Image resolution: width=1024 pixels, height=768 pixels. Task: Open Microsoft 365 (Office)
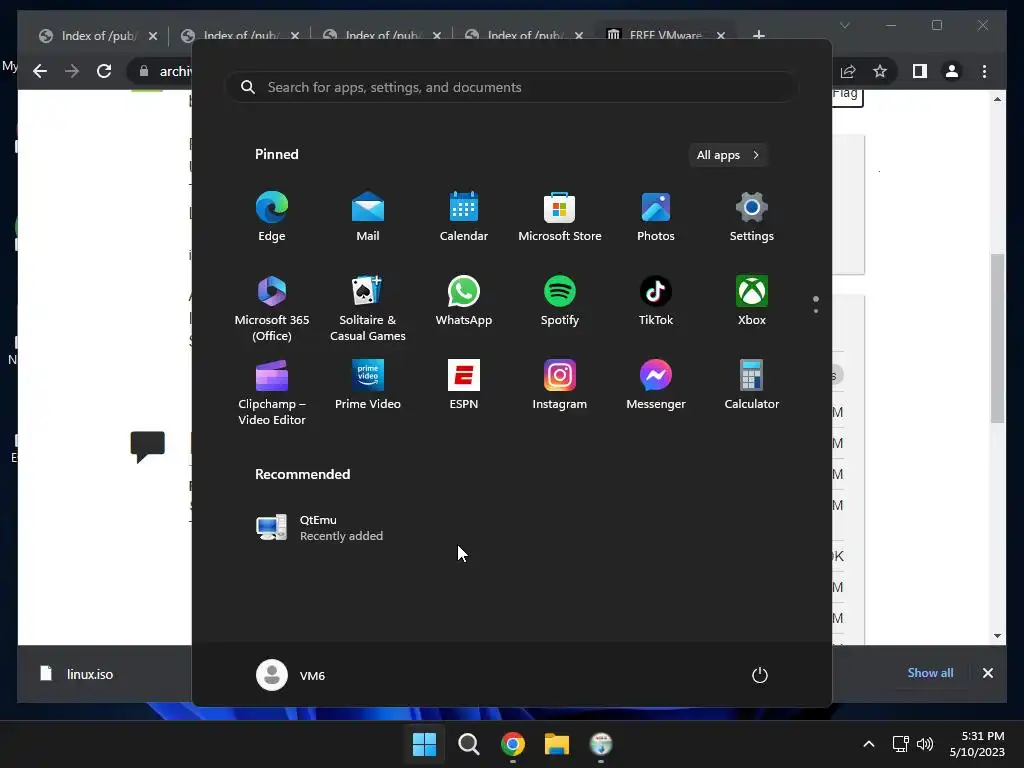coord(272,309)
